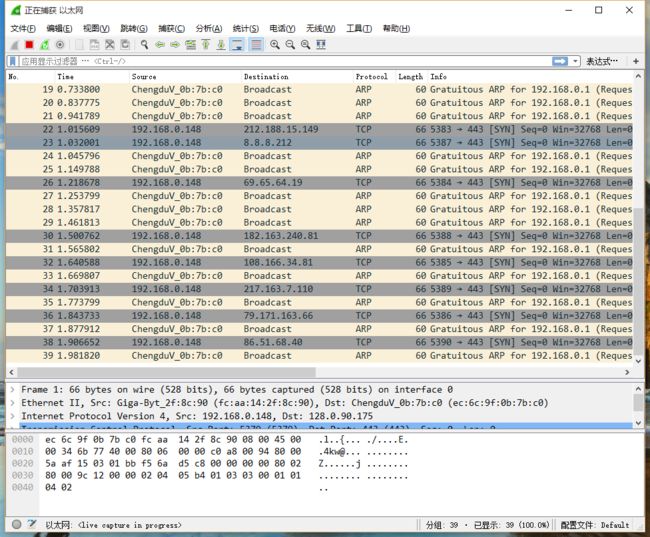Add a filter button with plus
650x537 pixels.
pyautogui.click(x=635, y=61)
